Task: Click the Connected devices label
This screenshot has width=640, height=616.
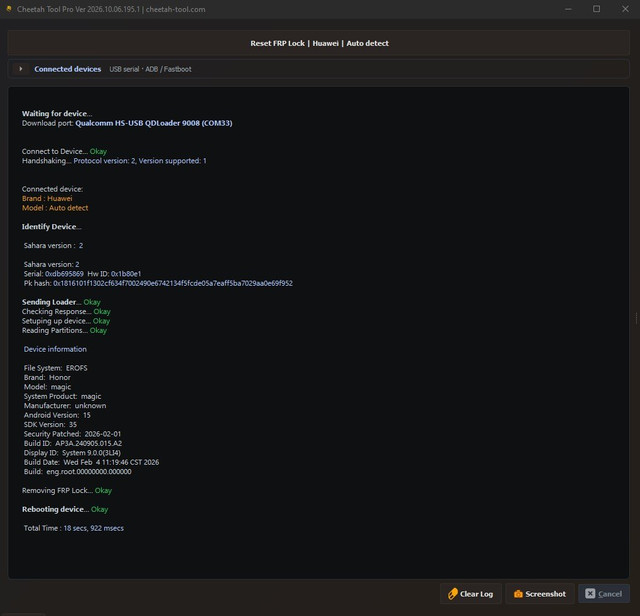Action: pos(67,69)
